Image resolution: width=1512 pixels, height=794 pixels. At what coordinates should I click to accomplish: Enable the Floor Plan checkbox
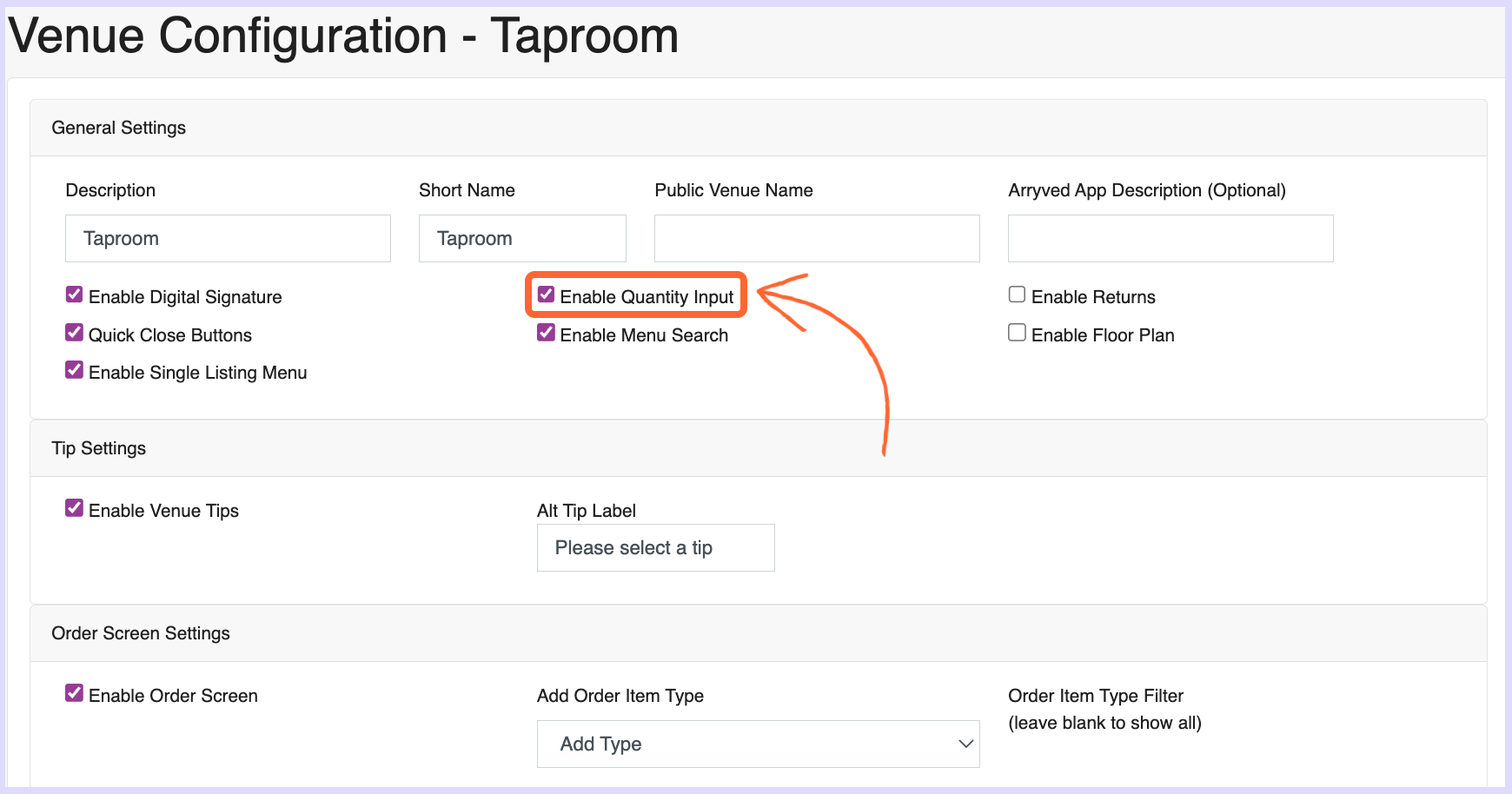coord(1017,334)
